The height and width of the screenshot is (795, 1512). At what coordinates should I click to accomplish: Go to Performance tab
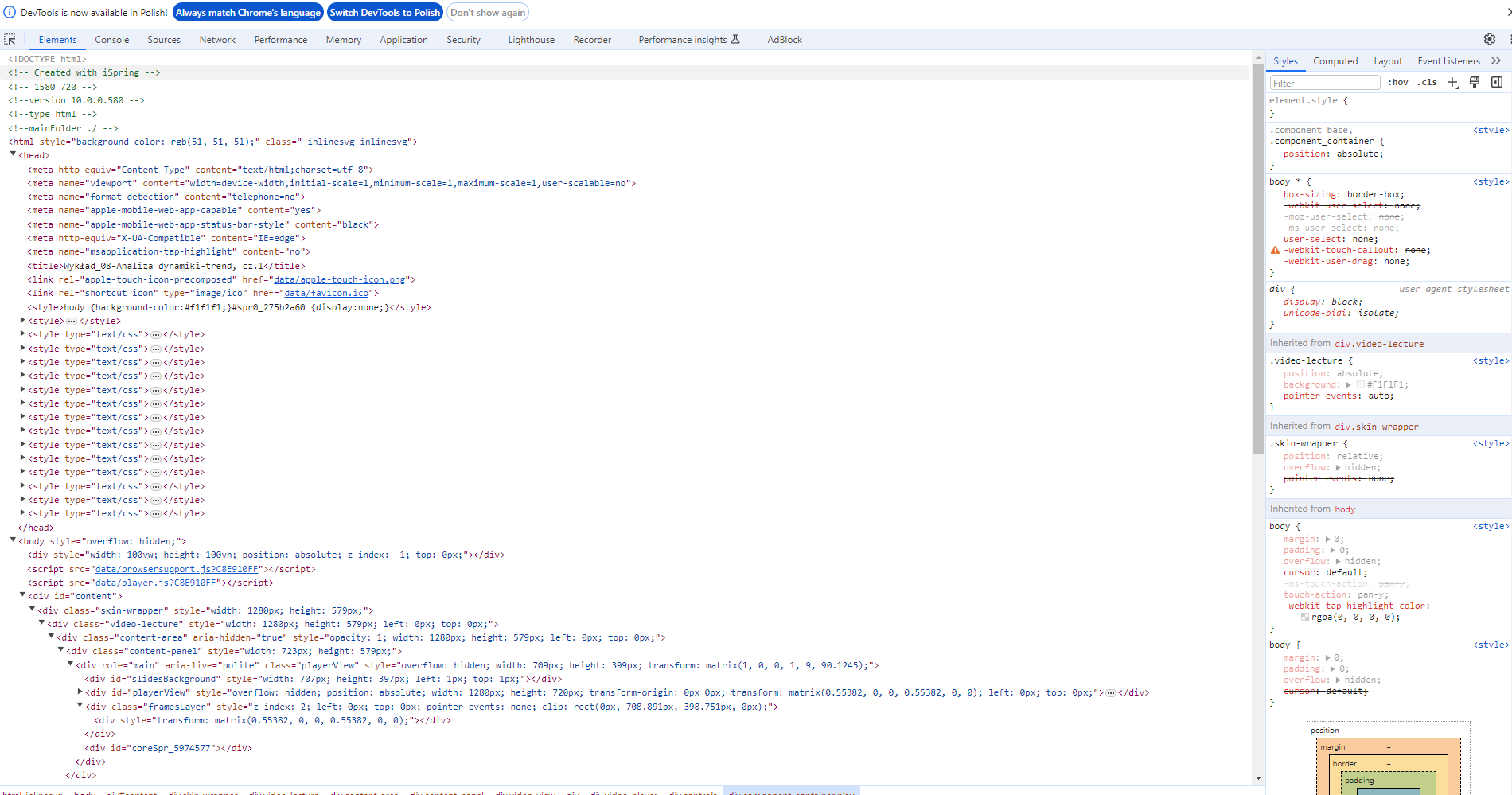[281, 40]
